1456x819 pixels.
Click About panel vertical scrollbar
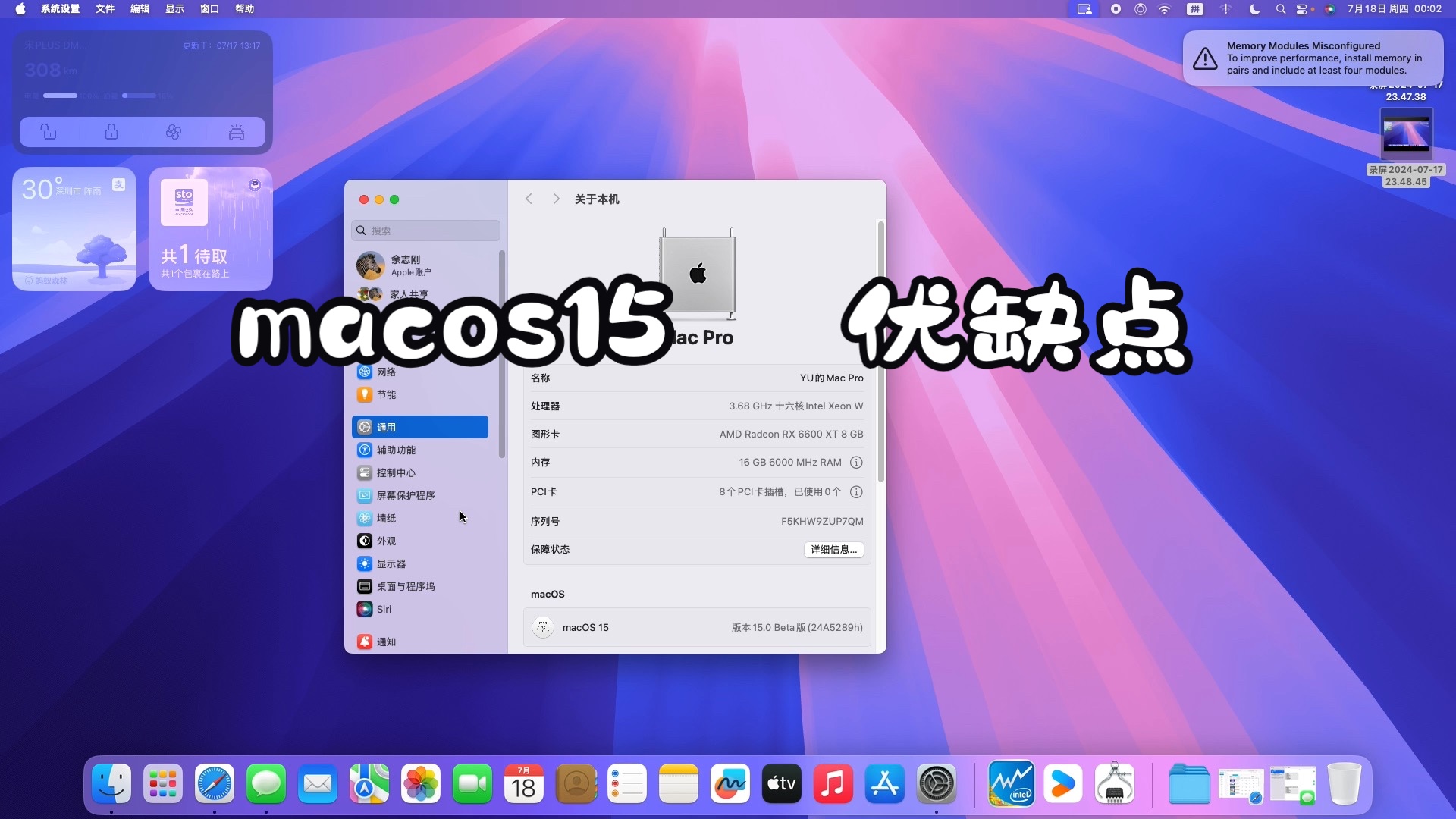880,352
